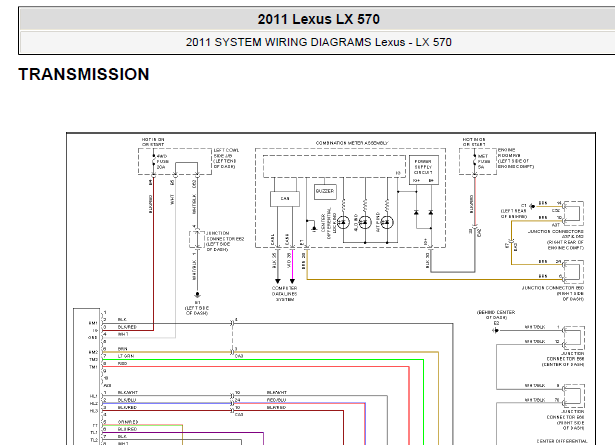Click "HOT IN ON OR START" above MET fuse
Image resolution: width=615 pixels, height=445 pixels.
tap(474, 142)
